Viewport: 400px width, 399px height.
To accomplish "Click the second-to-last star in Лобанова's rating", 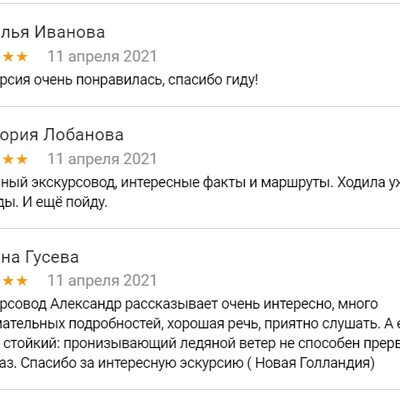I will (8, 159).
